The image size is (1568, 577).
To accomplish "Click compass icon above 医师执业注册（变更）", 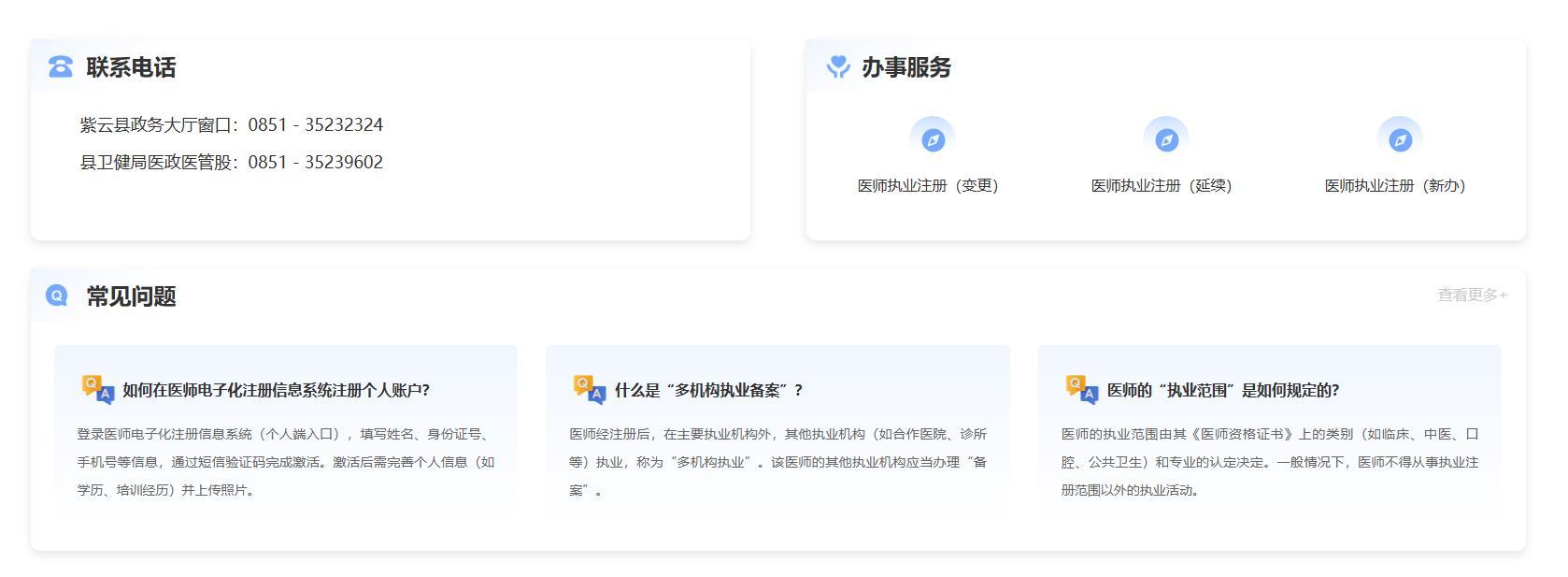I will pos(933,140).
